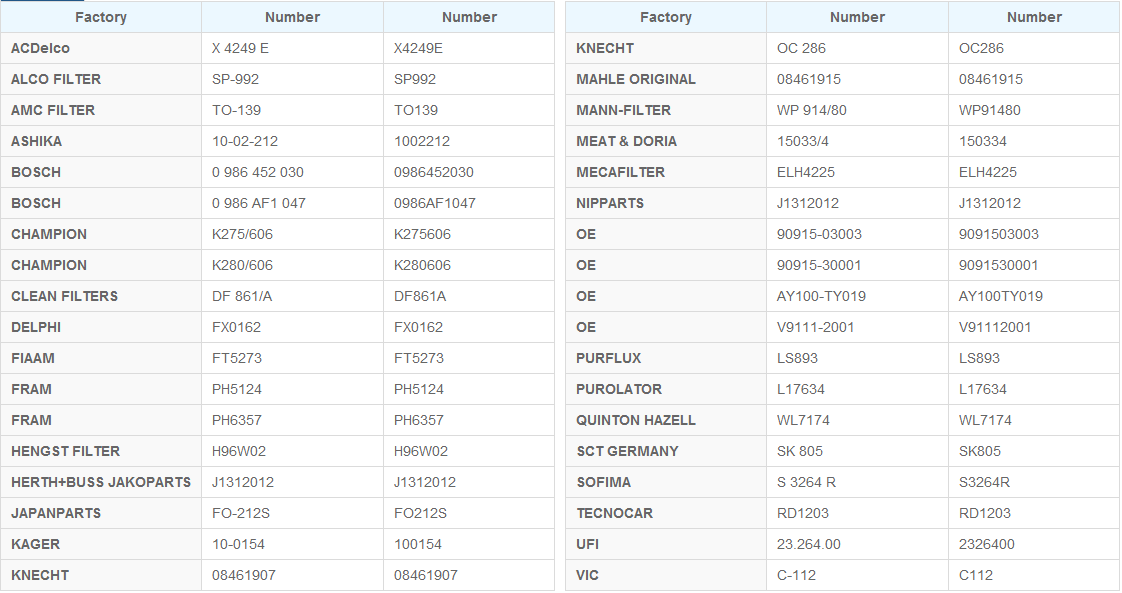Click the QUINTON HAZELL factory name
1122x593 pixels.
635,420
